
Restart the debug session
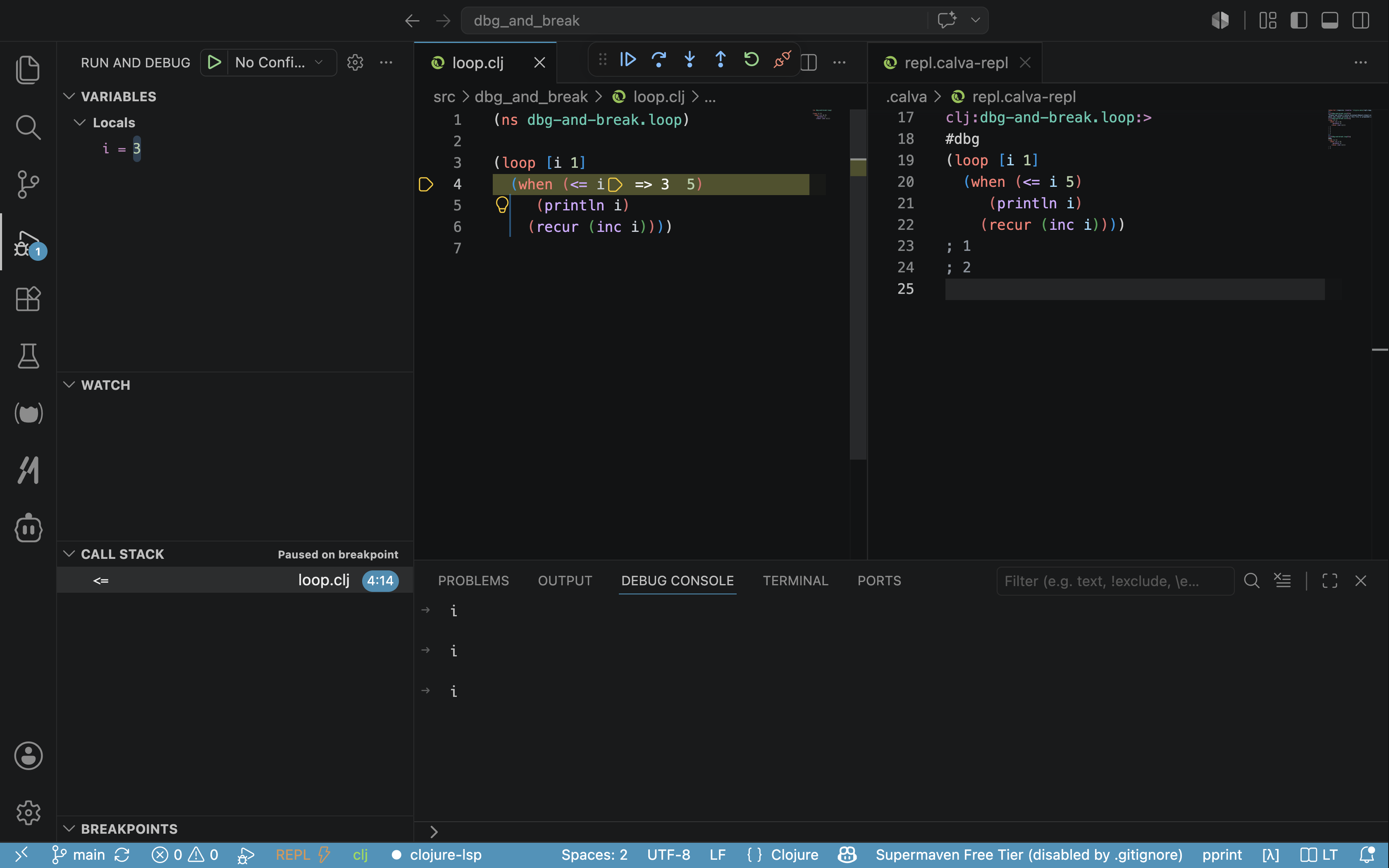pos(751,60)
